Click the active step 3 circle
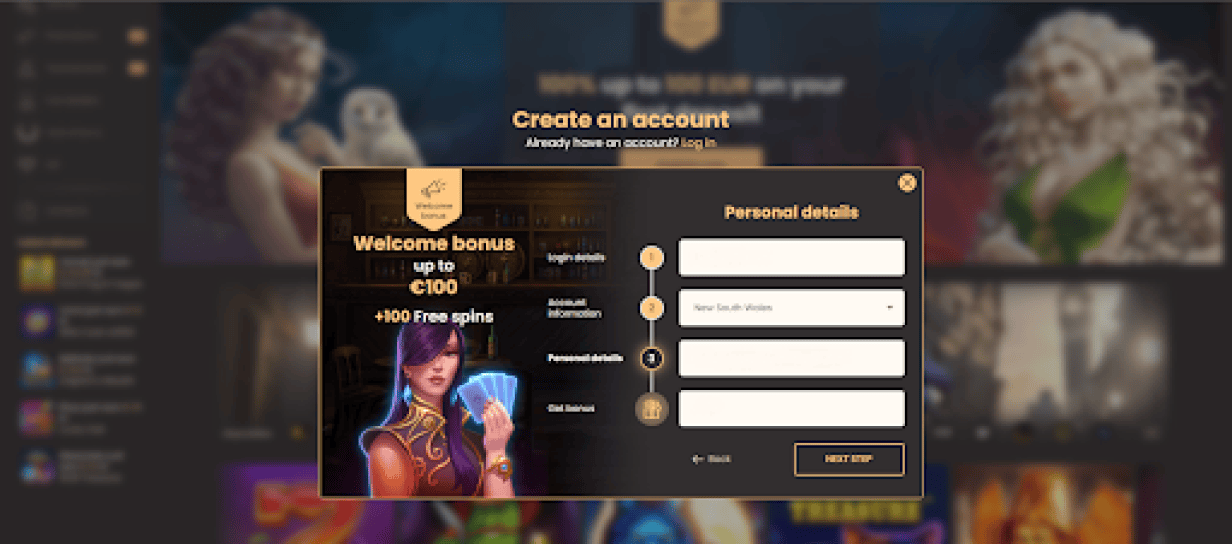 [x=652, y=358]
